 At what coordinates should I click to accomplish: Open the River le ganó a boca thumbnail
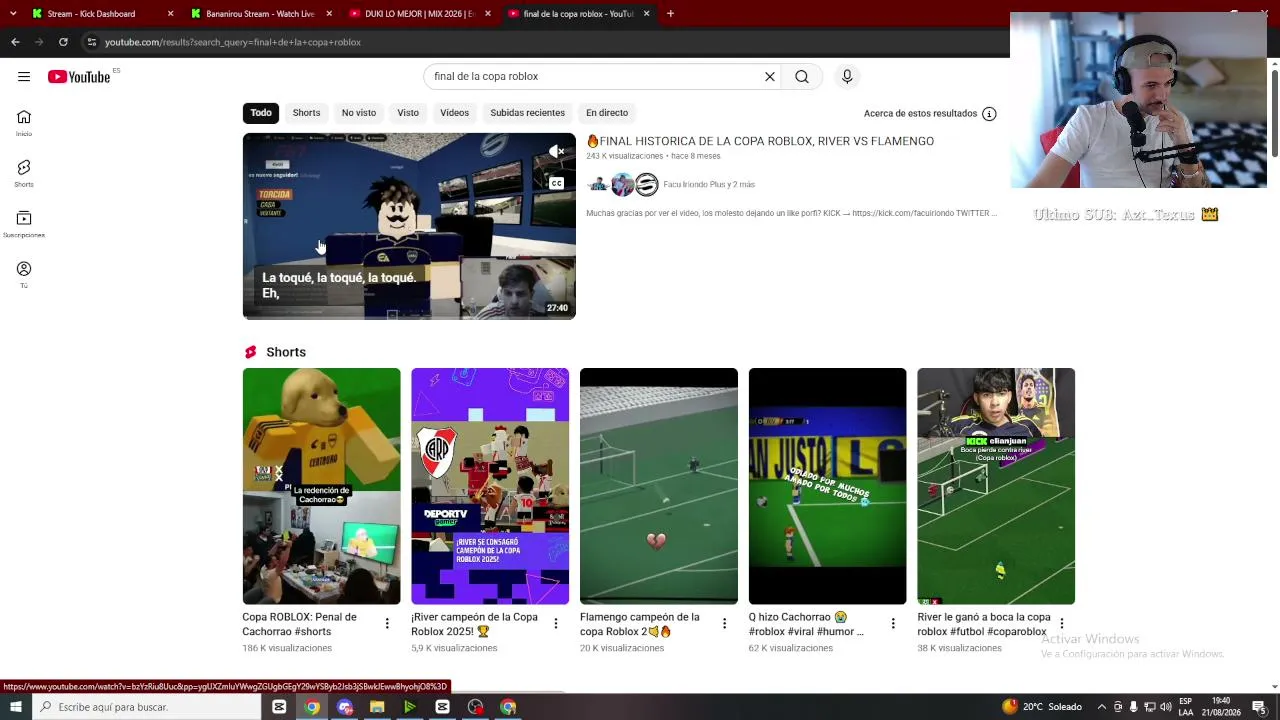[996, 486]
